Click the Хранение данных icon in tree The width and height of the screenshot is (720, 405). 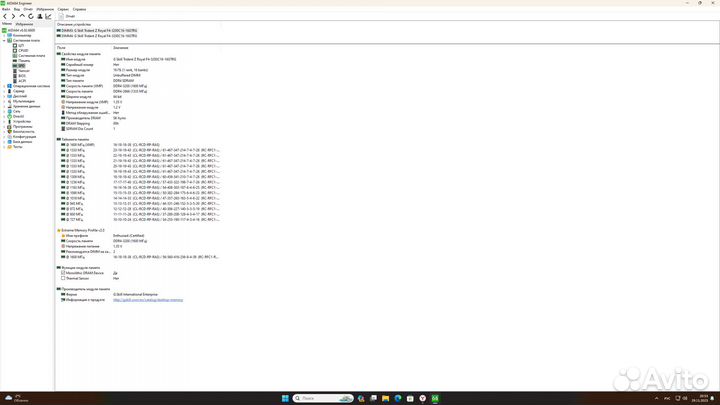click(9, 106)
